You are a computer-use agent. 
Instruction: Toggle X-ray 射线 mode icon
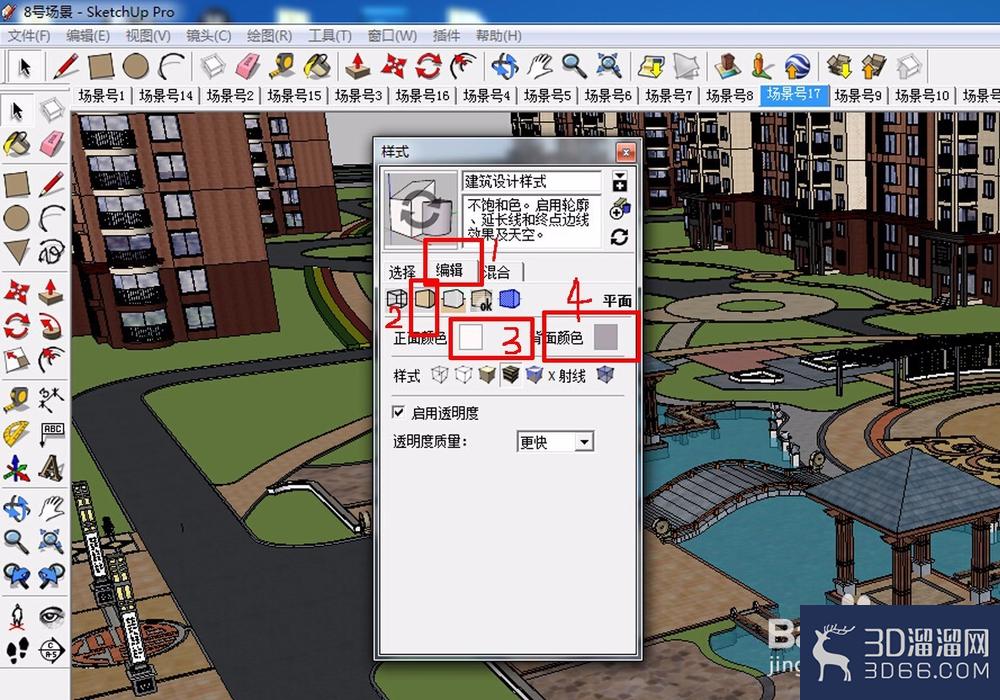click(605, 375)
